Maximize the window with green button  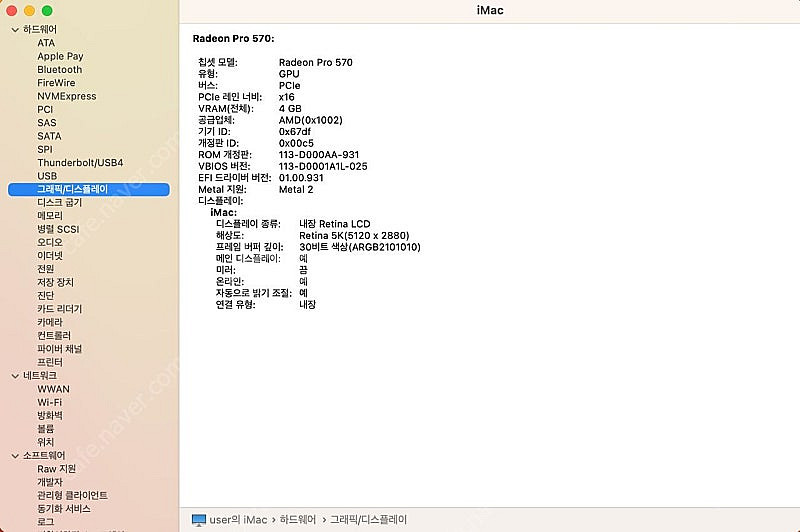pyautogui.click(x=47, y=10)
